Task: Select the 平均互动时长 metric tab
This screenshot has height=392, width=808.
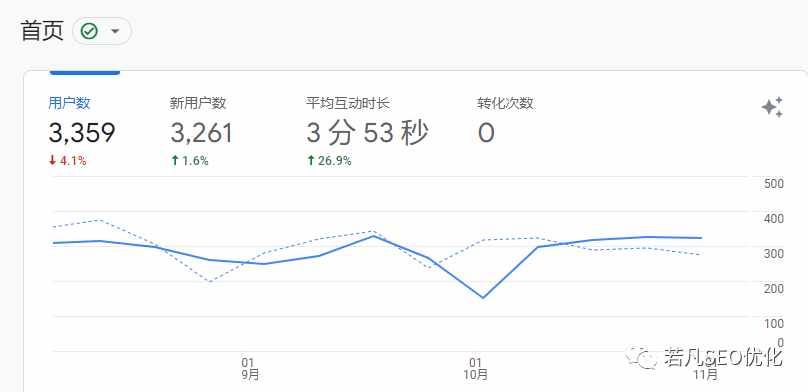Action: pos(348,104)
